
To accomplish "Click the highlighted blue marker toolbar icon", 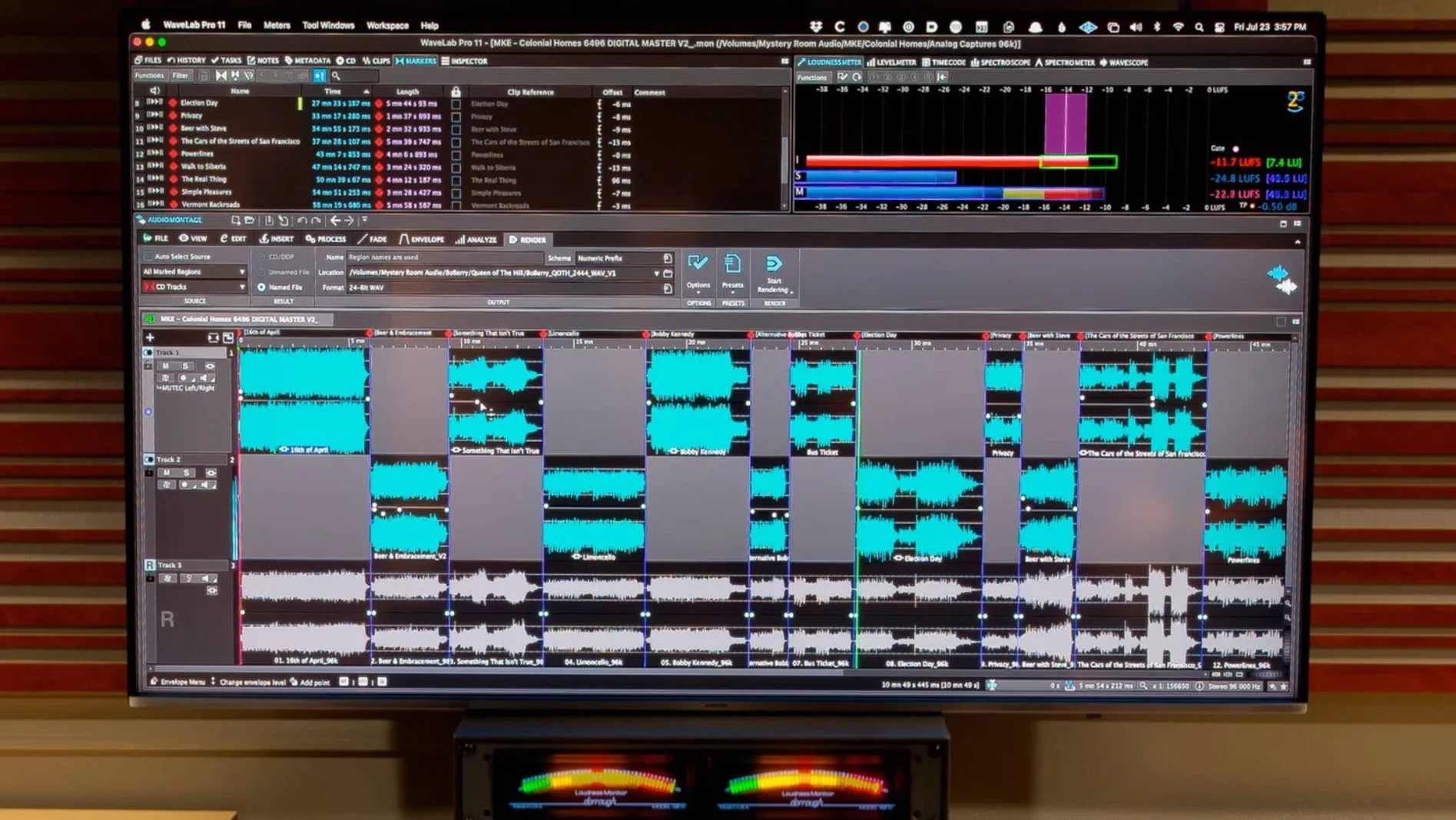I will point(320,76).
